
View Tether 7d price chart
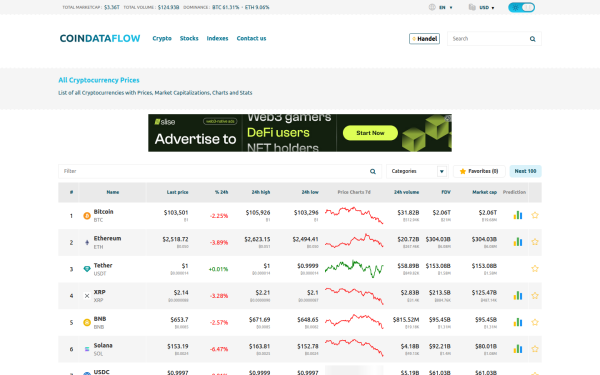pyautogui.click(x=354, y=269)
